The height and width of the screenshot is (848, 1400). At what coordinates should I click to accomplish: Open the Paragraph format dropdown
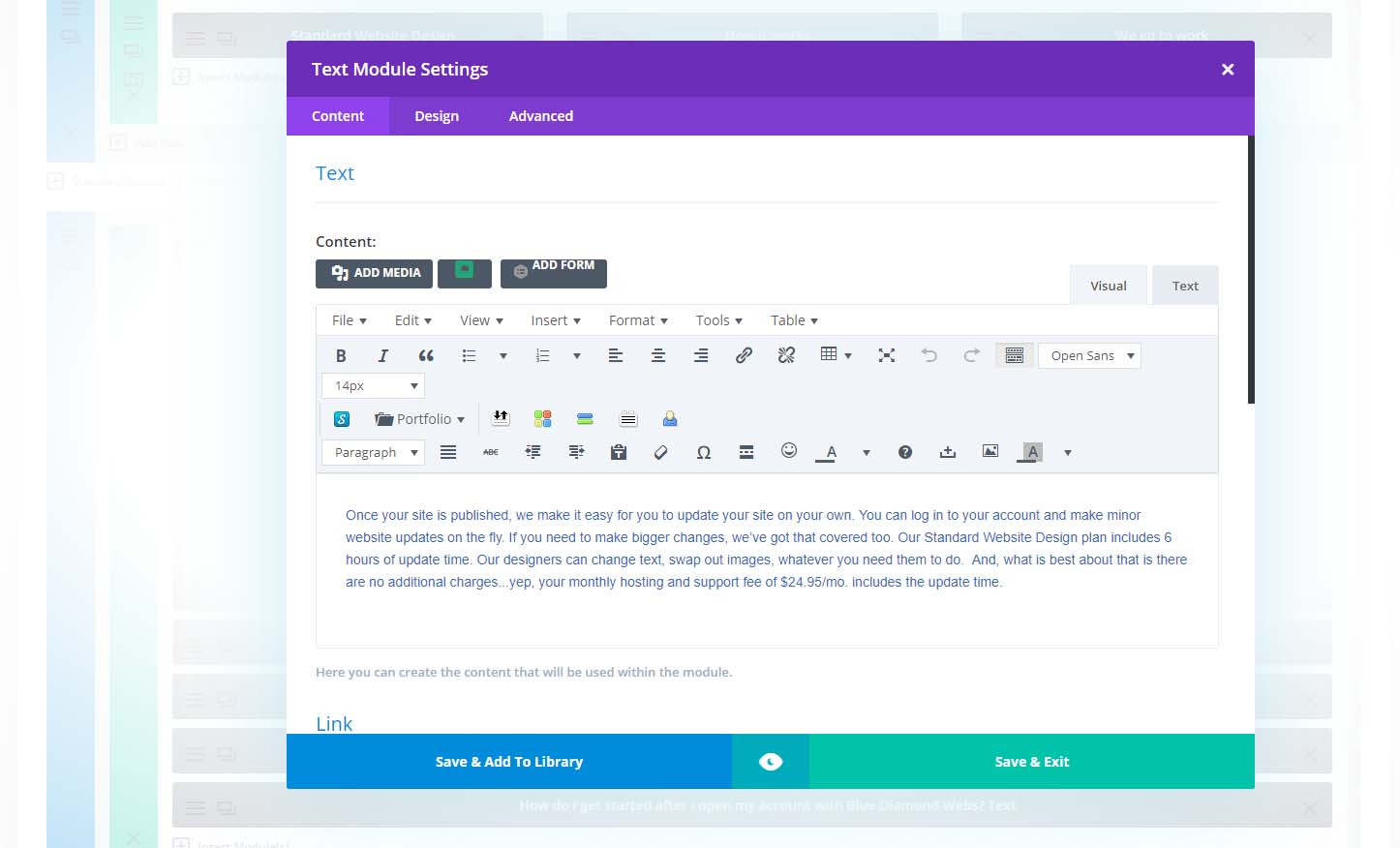pyautogui.click(x=374, y=452)
